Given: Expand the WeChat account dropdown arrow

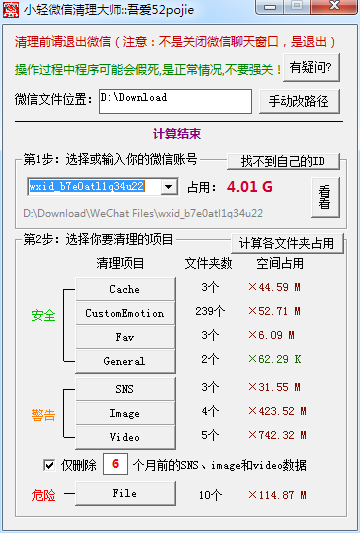Looking at the screenshot, I should point(169,186).
